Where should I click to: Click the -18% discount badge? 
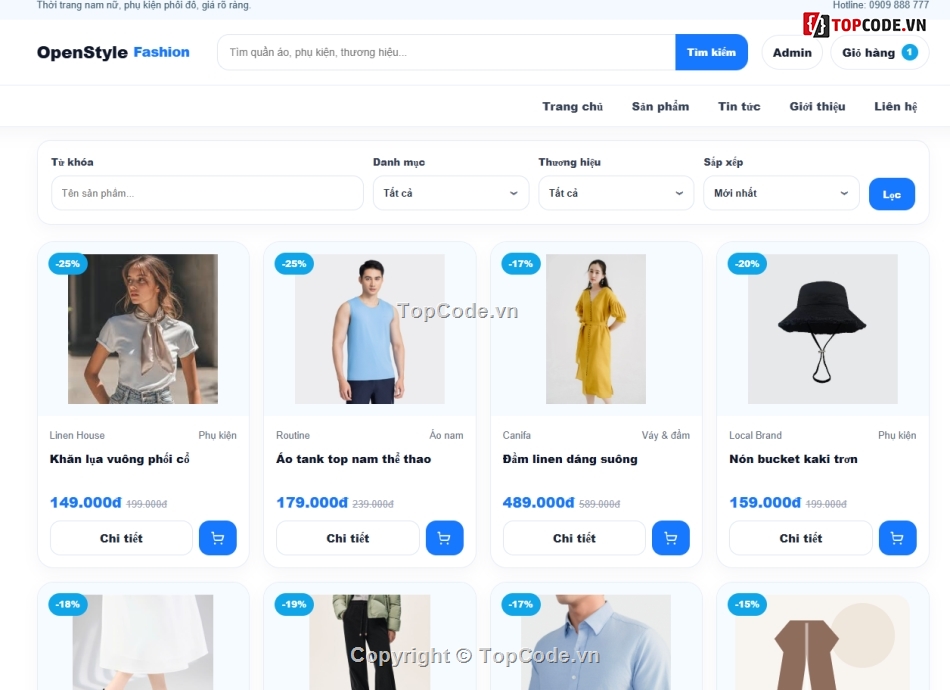click(x=67, y=604)
